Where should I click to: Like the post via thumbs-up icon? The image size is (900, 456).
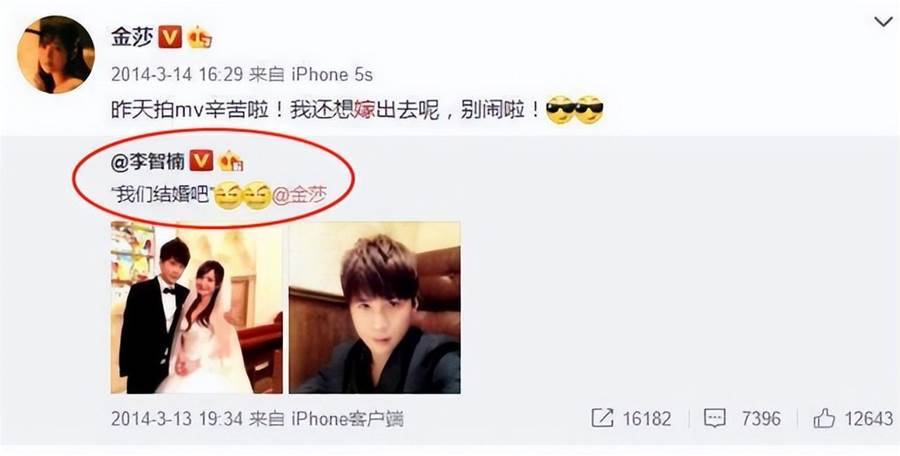824,418
